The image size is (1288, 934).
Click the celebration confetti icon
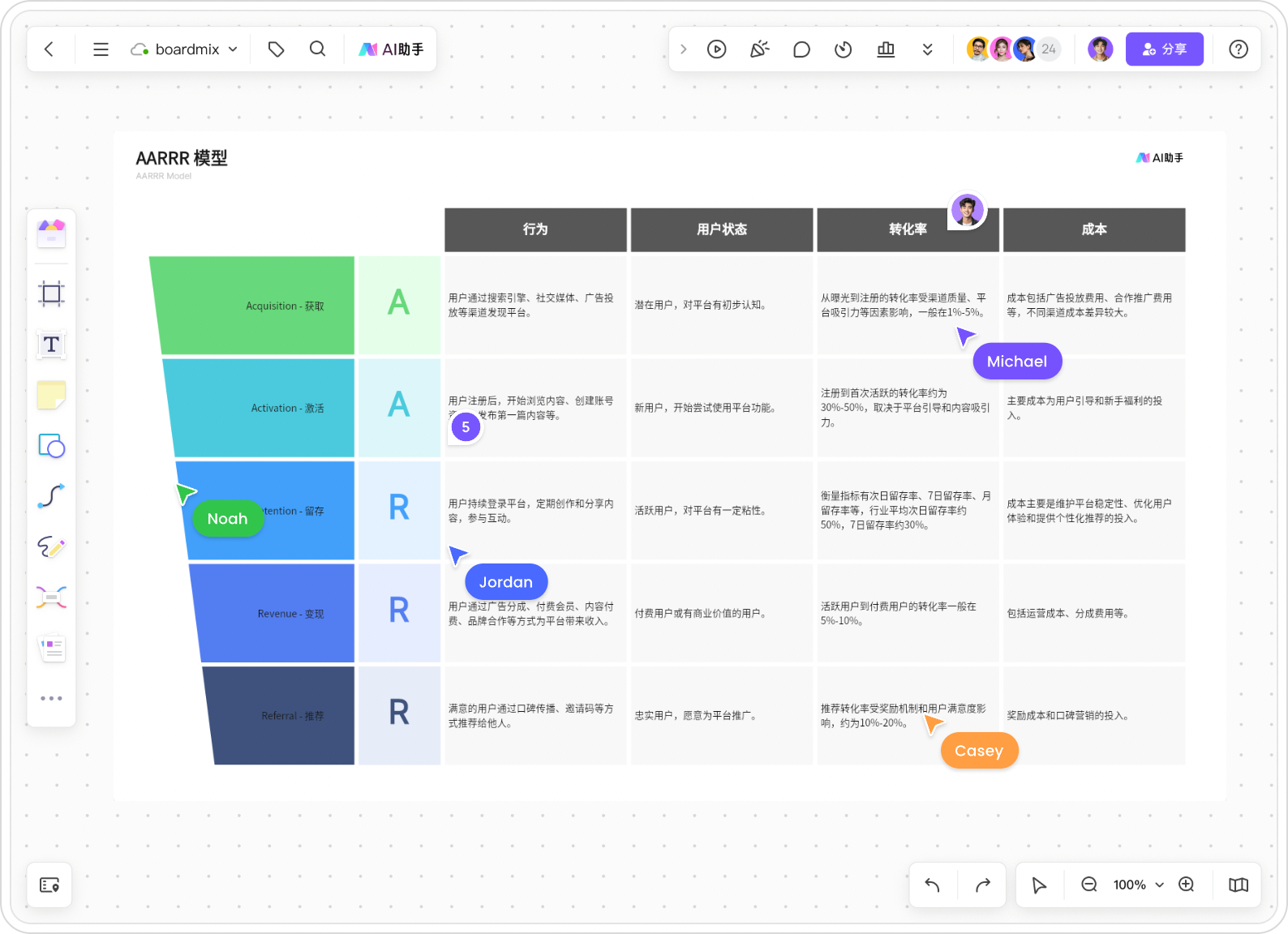pyautogui.click(x=759, y=49)
